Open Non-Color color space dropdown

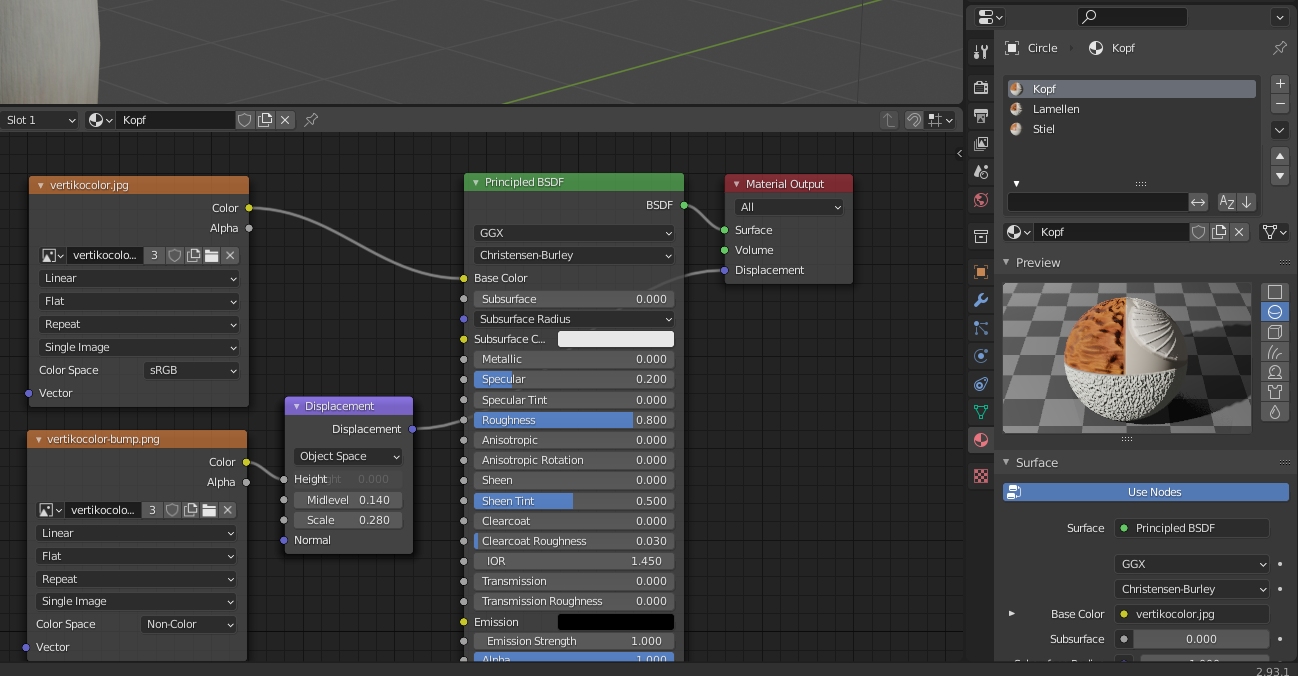click(189, 624)
